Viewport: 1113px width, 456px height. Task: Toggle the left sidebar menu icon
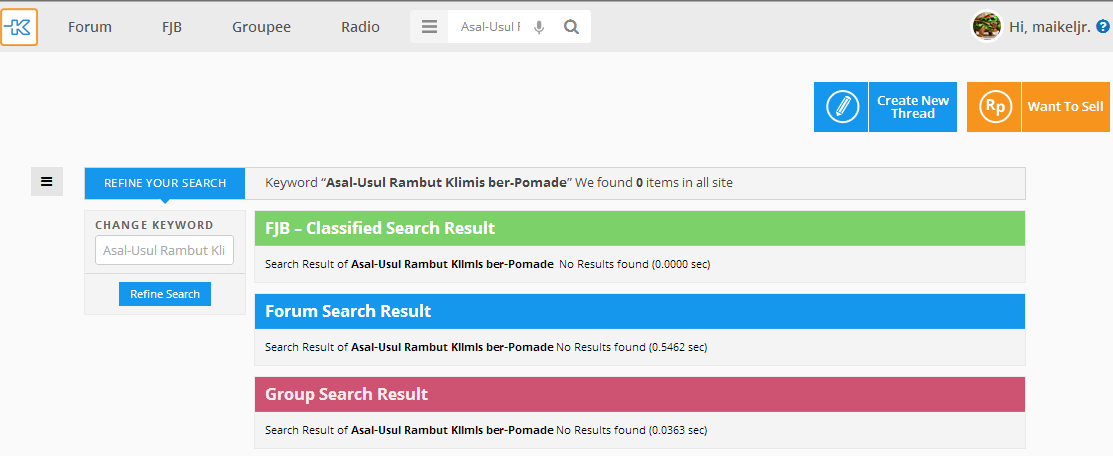47,181
